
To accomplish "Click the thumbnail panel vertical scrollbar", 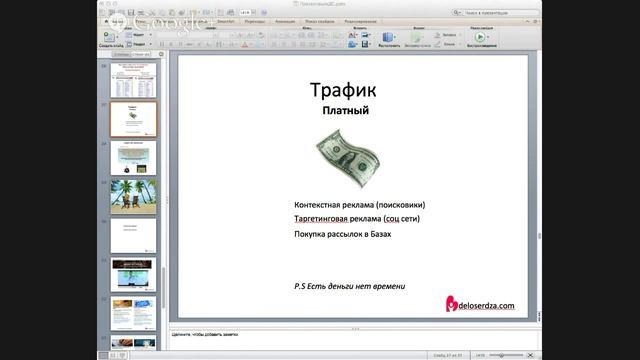I will pos(163,288).
